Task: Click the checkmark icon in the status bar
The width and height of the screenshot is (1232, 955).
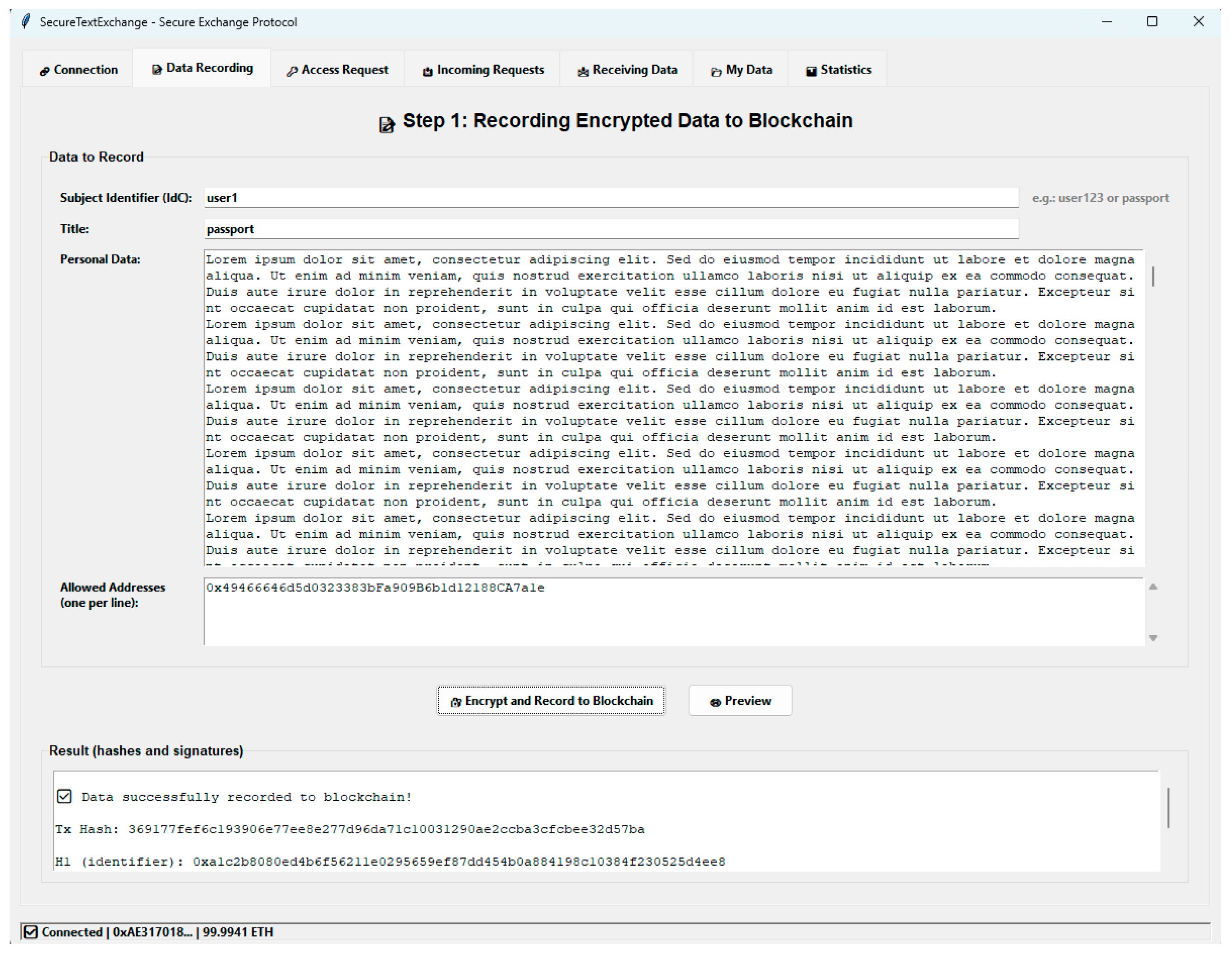Action: coord(31,932)
